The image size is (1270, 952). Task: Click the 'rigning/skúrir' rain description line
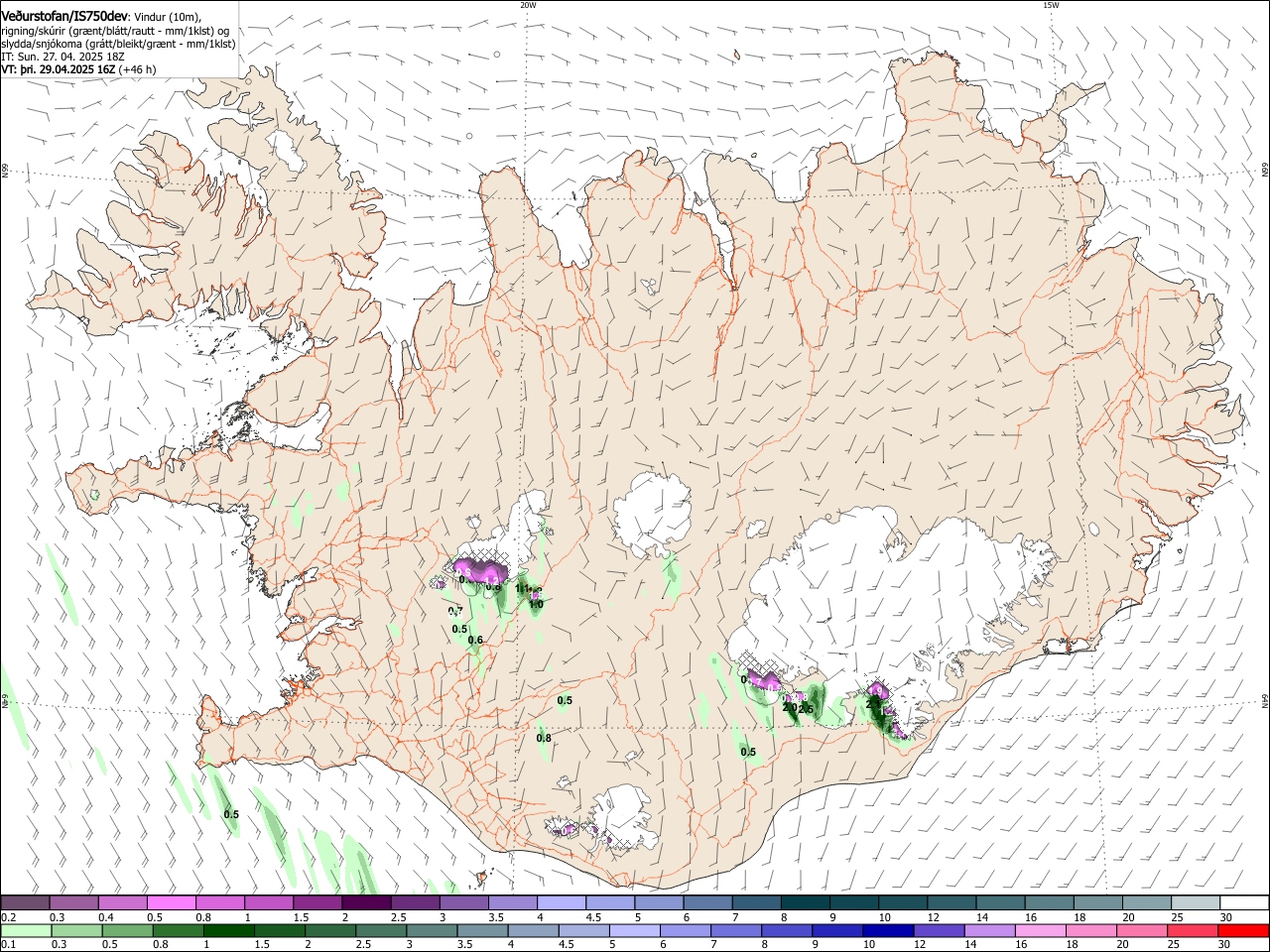pos(115,30)
